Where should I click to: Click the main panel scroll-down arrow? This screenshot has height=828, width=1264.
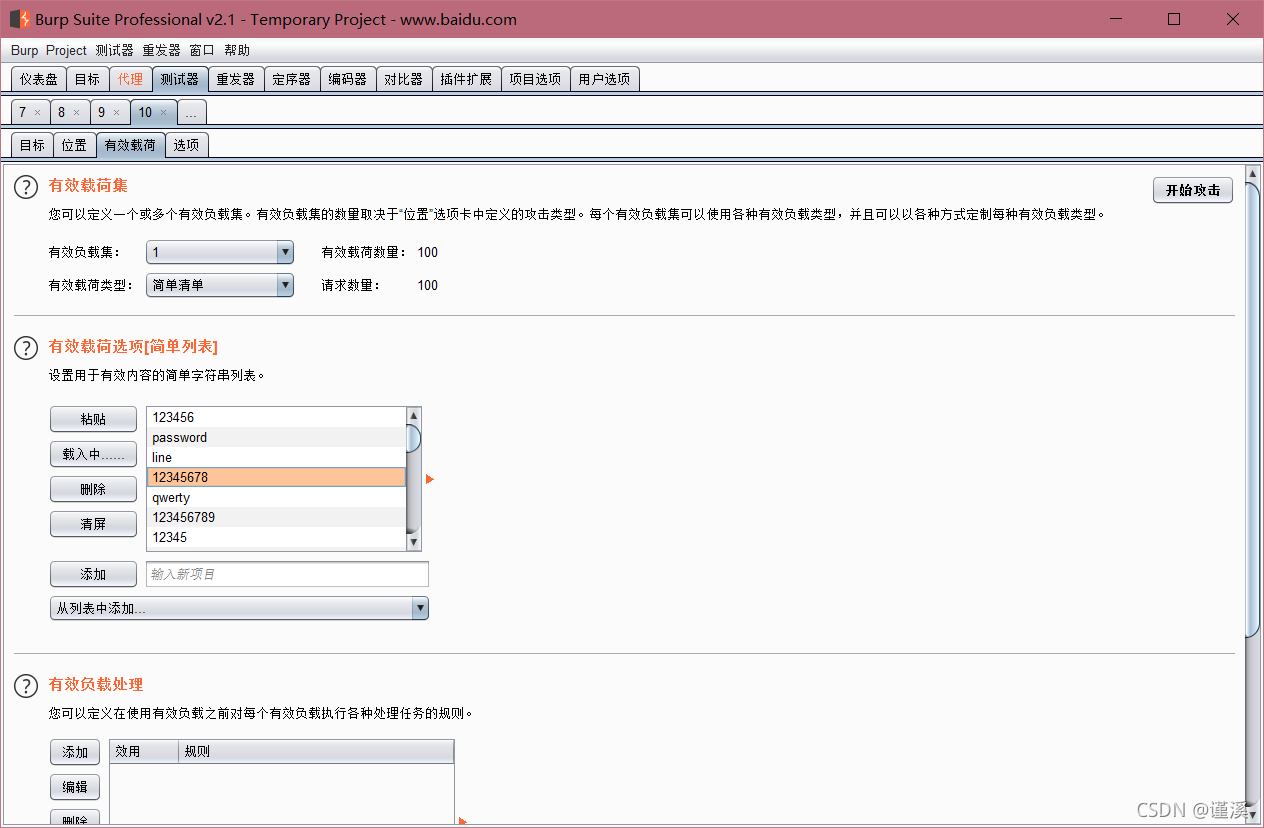[x=1253, y=817]
